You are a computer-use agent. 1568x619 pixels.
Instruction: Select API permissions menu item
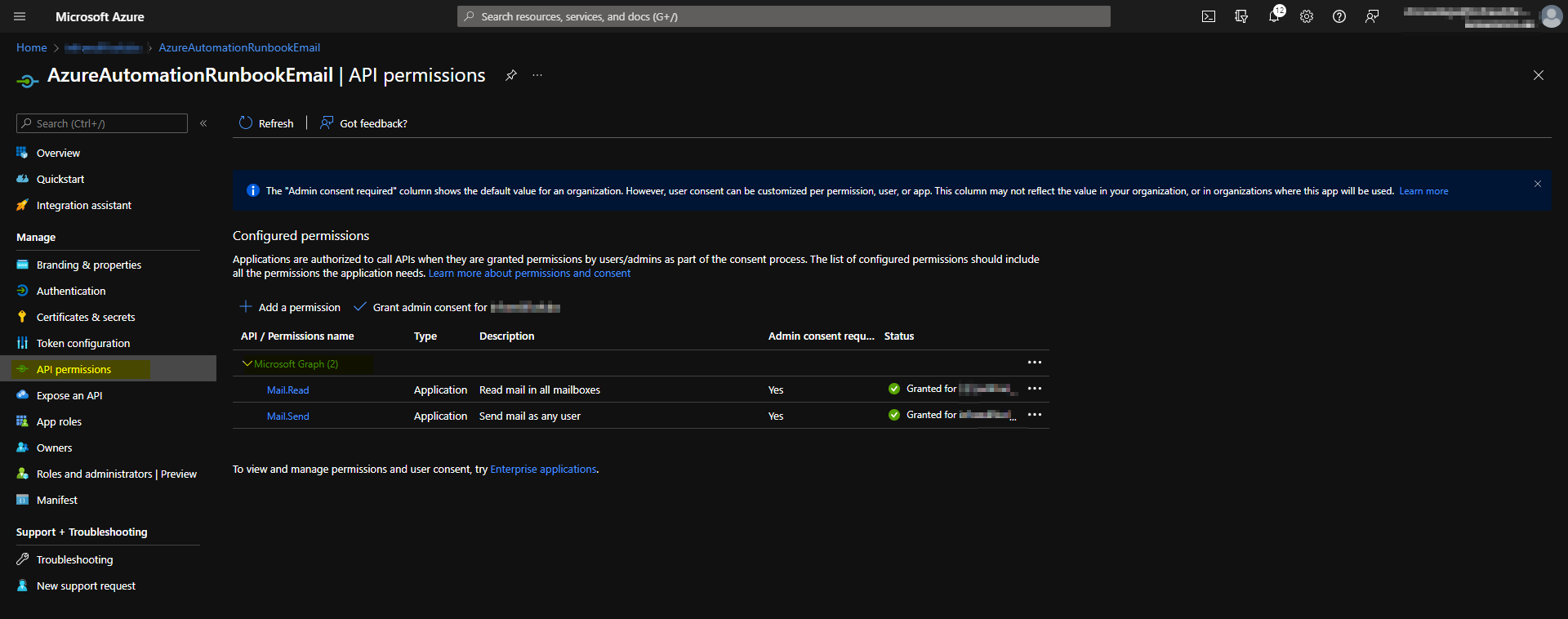[108, 369]
